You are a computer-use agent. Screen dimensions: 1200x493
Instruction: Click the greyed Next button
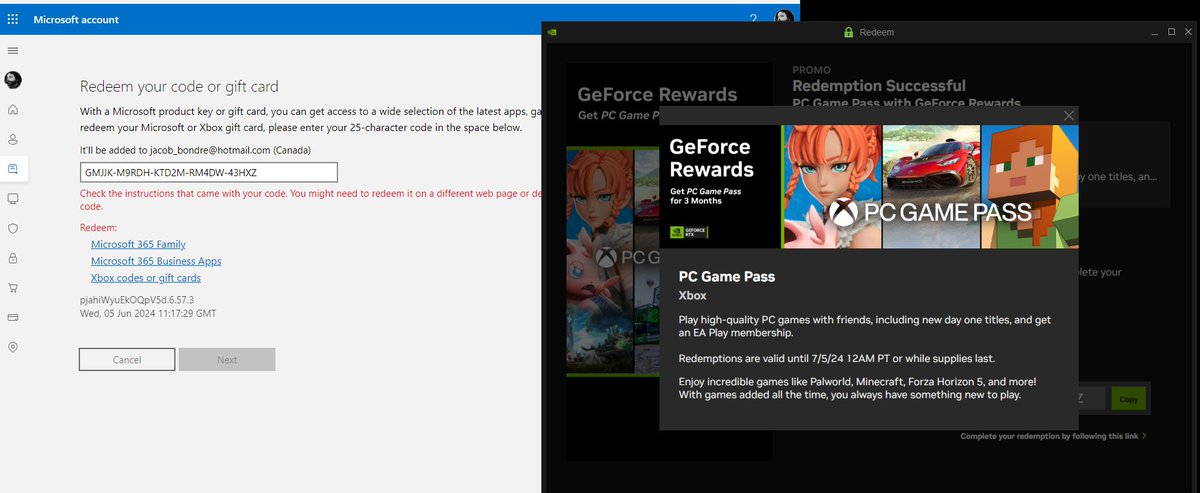[x=227, y=360]
